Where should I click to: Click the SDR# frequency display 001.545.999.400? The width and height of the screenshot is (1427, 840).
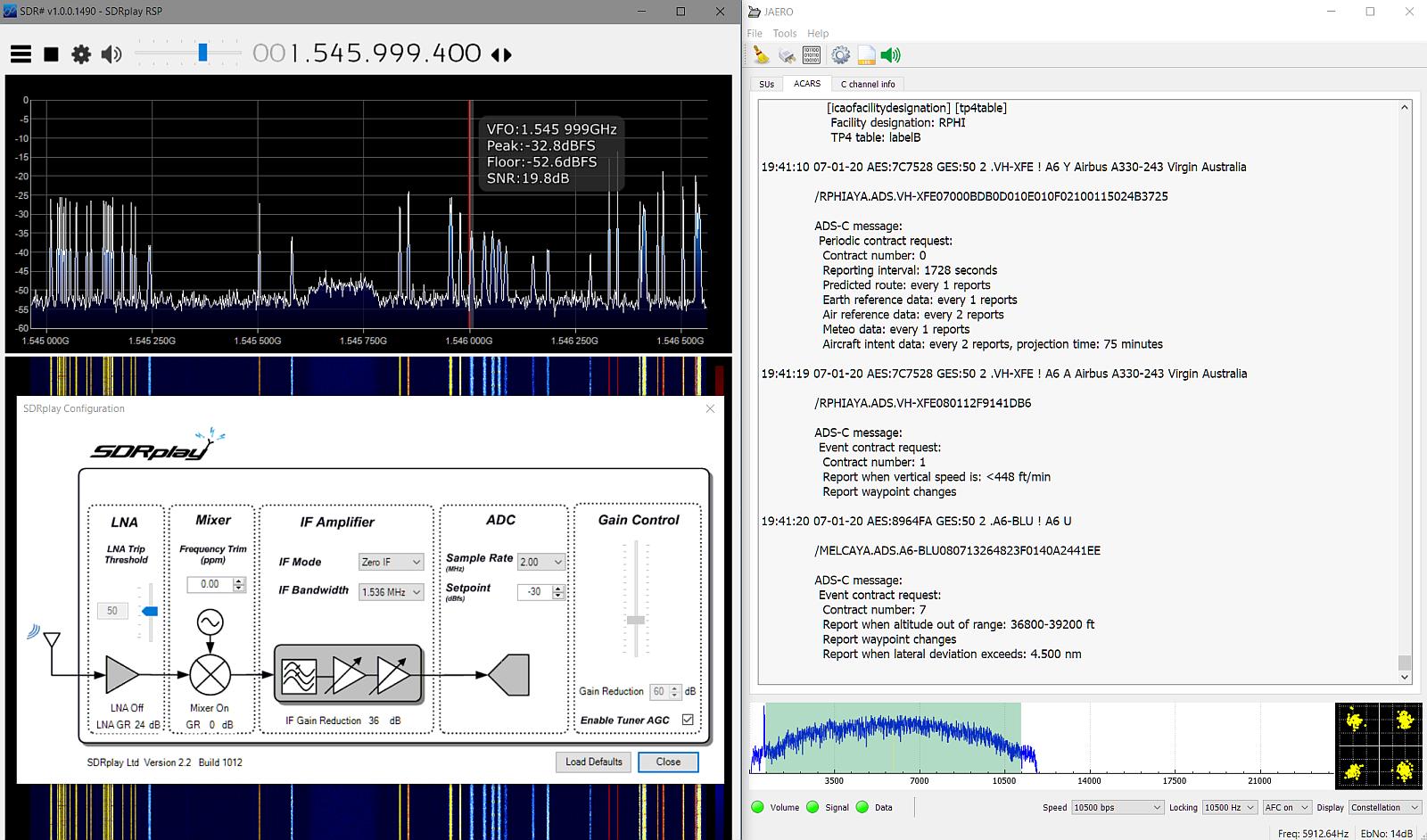pyautogui.click(x=367, y=54)
